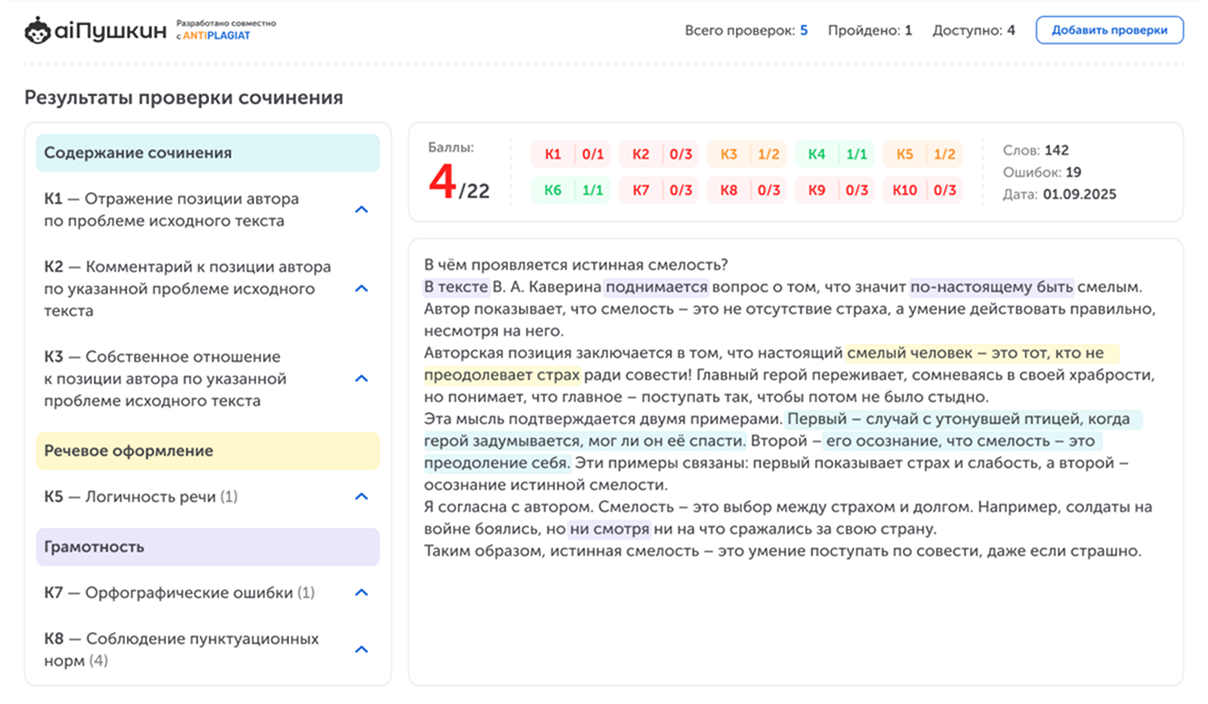1208x704 pixels.
Task: Collapse K5 Логичность речи chevron
Action: point(362,497)
